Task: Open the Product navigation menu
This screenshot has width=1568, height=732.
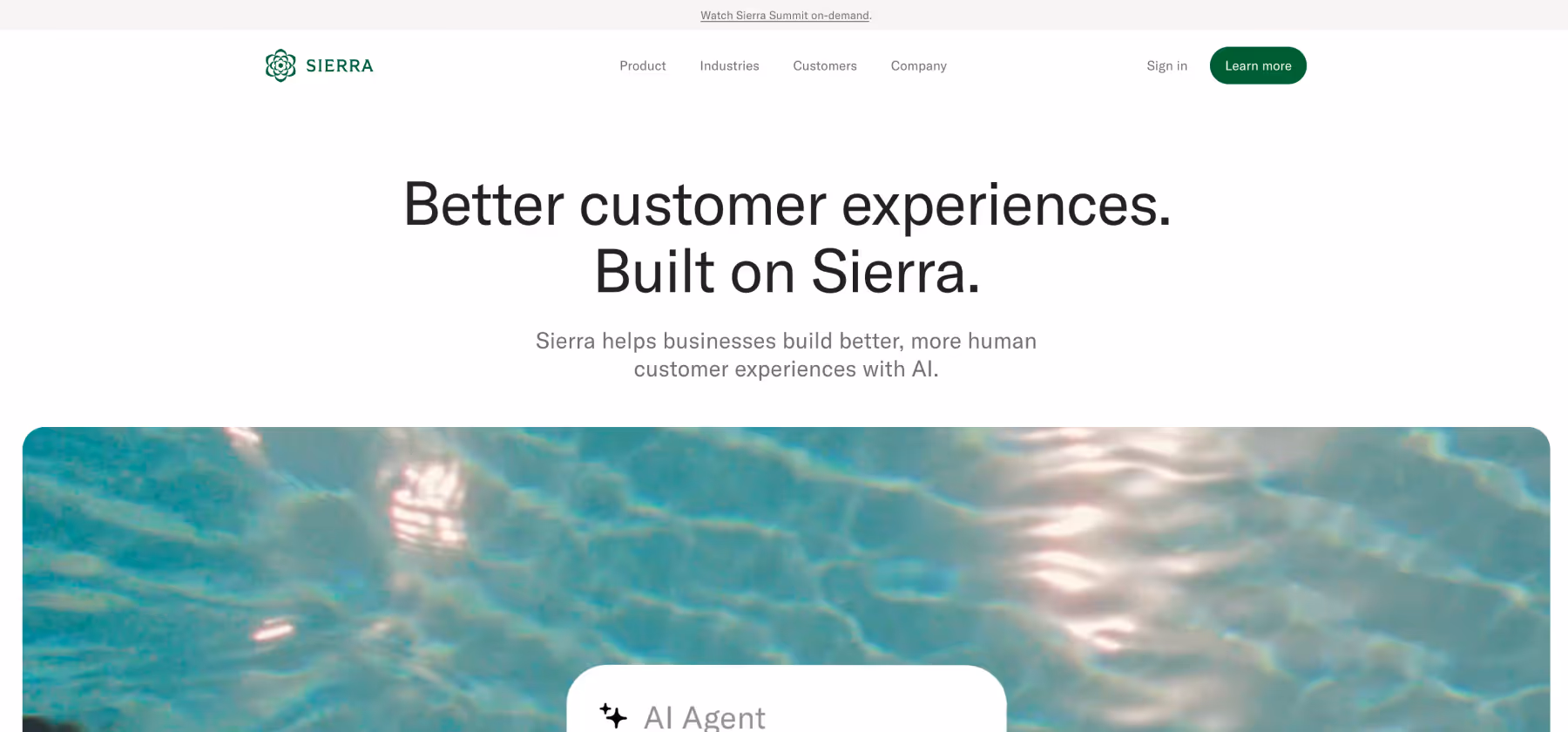Action: click(x=643, y=66)
